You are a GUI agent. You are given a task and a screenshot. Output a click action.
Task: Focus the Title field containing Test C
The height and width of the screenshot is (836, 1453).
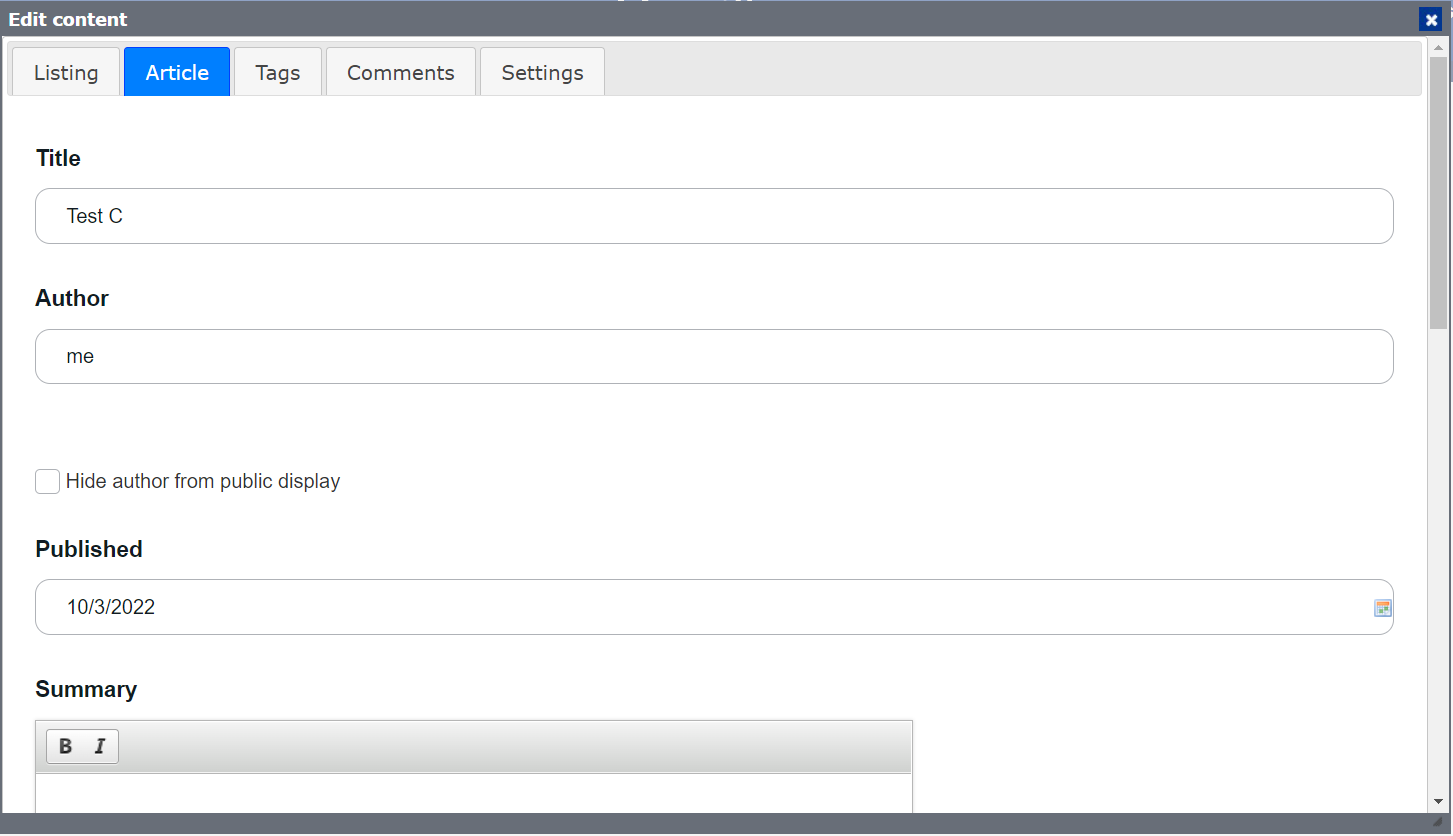click(x=714, y=216)
